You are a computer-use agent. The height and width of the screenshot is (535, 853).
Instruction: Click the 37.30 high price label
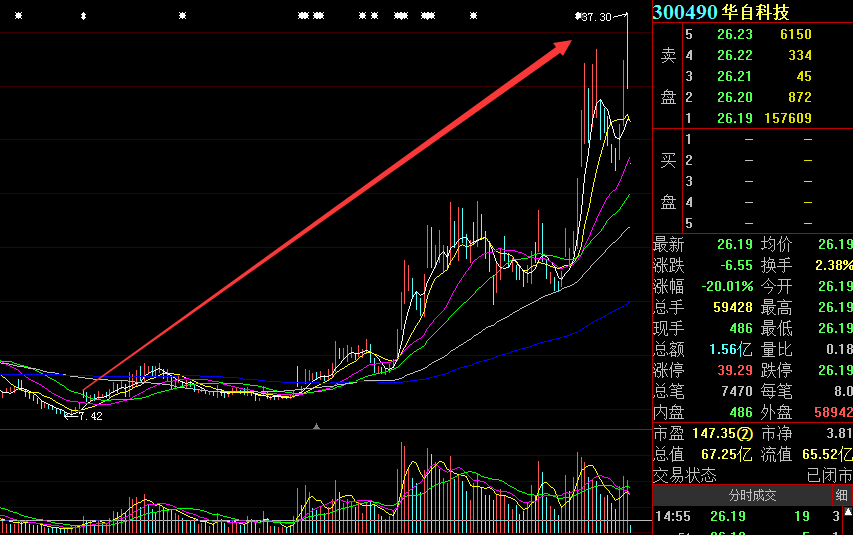coord(597,17)
